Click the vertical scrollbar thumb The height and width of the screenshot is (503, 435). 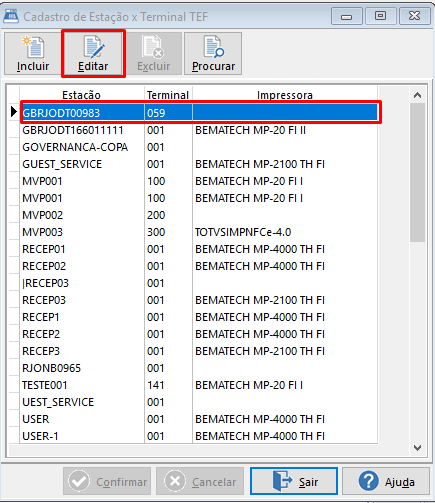pyautogui.click(x=417, y=172)
